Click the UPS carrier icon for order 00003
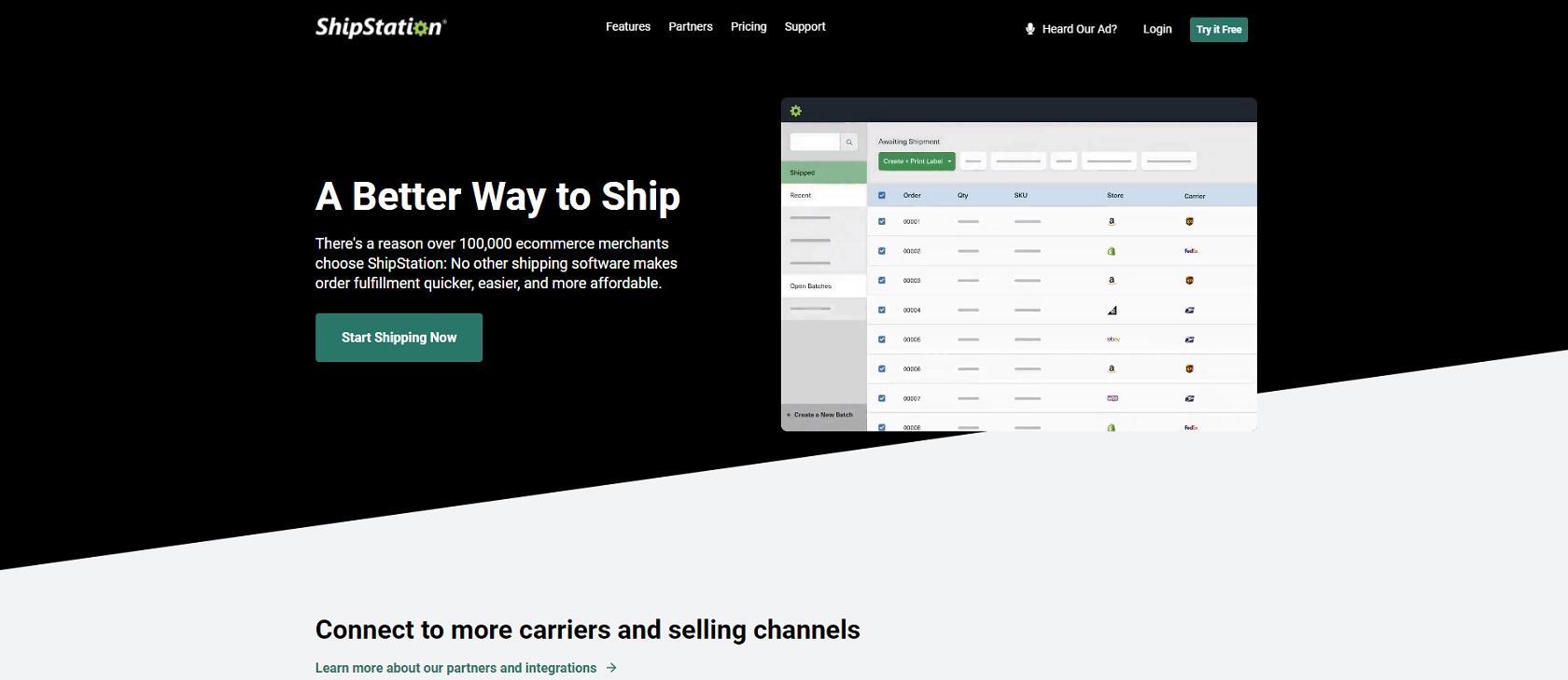This screenshot has height=680, width=1568. 1190,281
